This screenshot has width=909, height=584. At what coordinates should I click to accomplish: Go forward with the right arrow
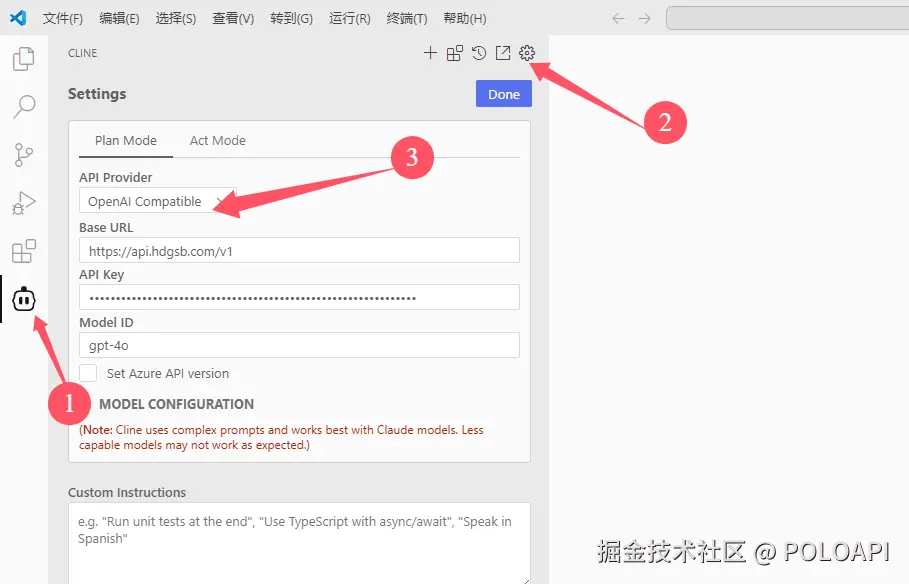645,19
